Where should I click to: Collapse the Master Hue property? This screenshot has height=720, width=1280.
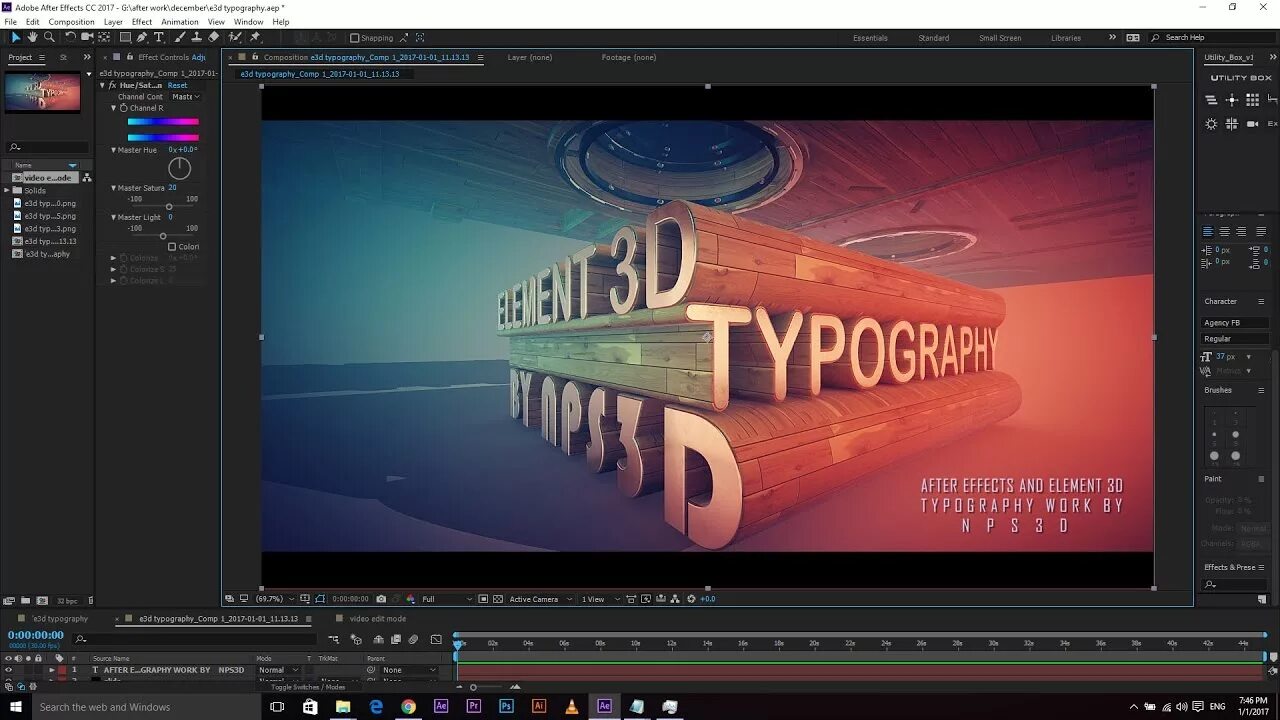pyautogui.click(x=113, y=150)
